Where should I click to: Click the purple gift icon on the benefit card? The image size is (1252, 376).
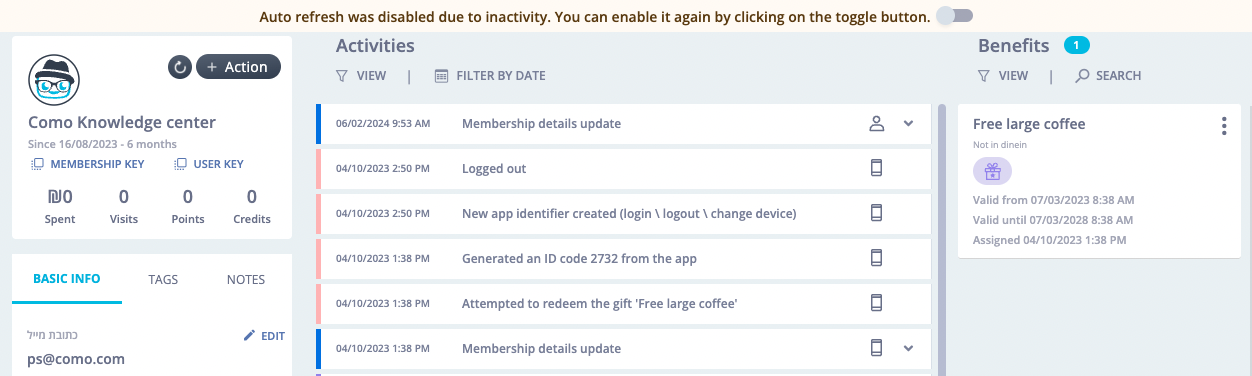(992, 172)
